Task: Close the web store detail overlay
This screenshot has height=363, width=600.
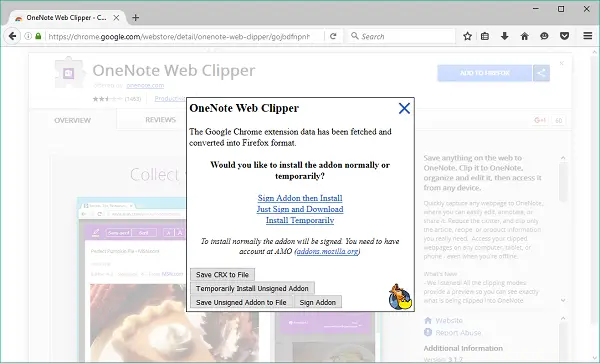Action: [x=561, y=63]
